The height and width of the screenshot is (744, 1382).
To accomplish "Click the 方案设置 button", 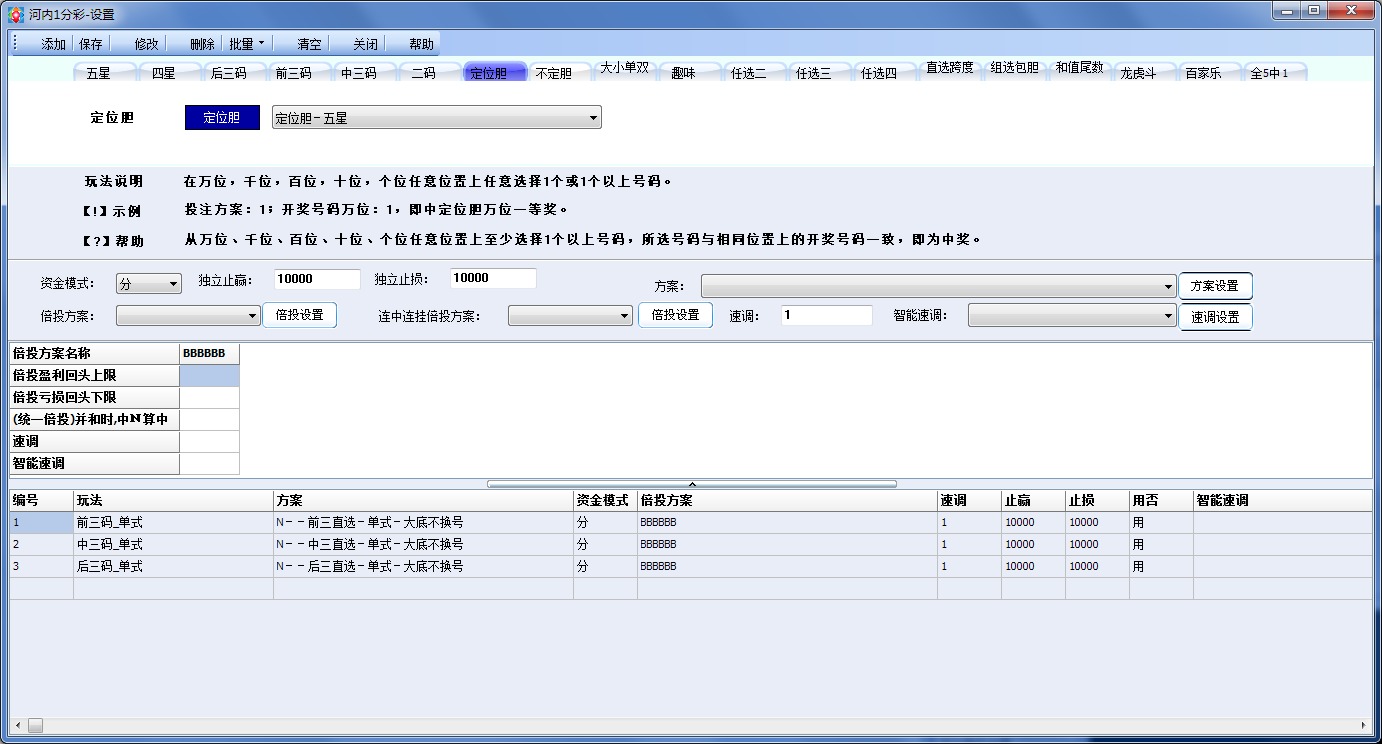I will coord(1215,286).
